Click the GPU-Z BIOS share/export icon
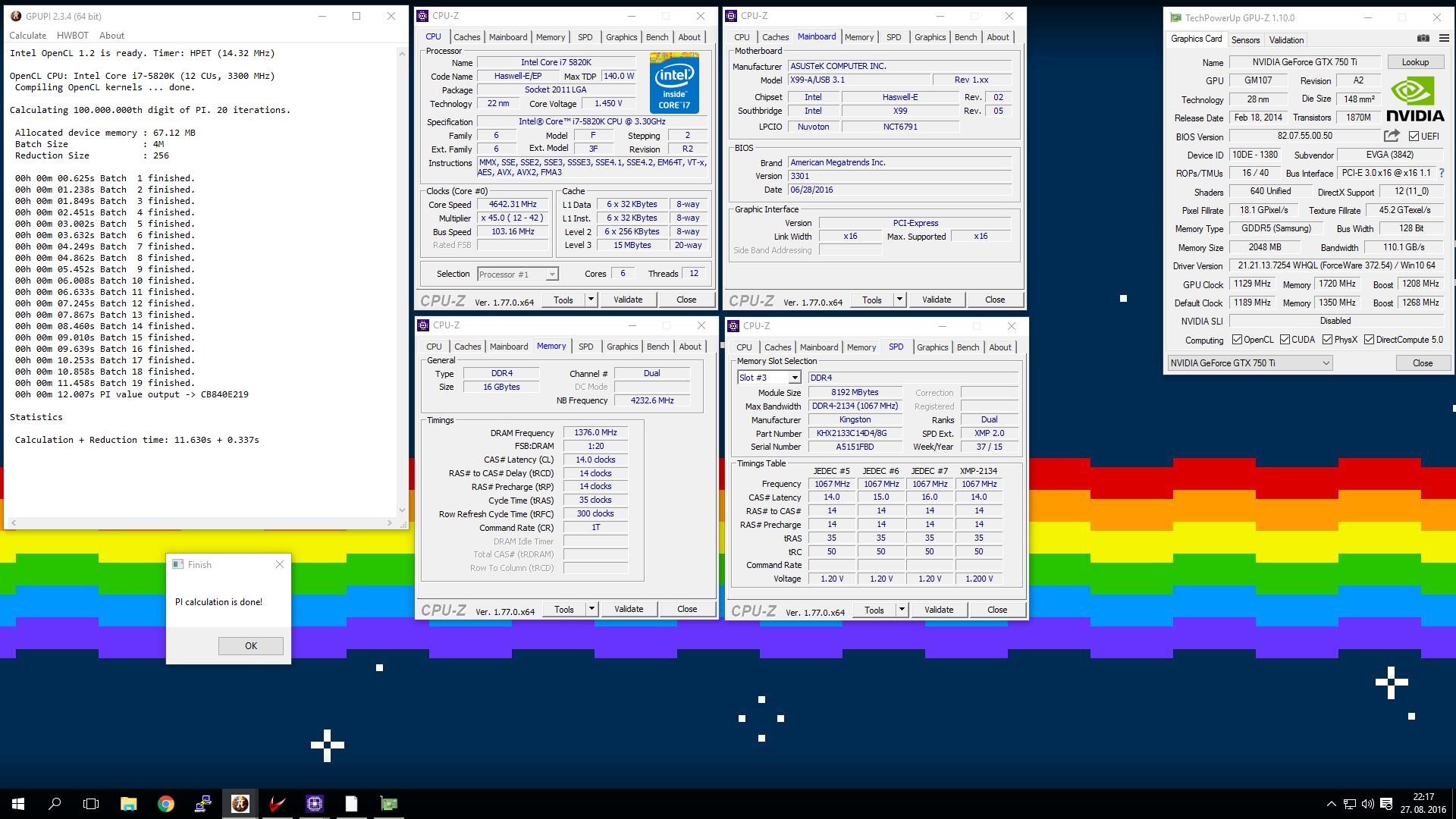The height and width of the screenshot is (819, 1456). [x=1392, y=136]
